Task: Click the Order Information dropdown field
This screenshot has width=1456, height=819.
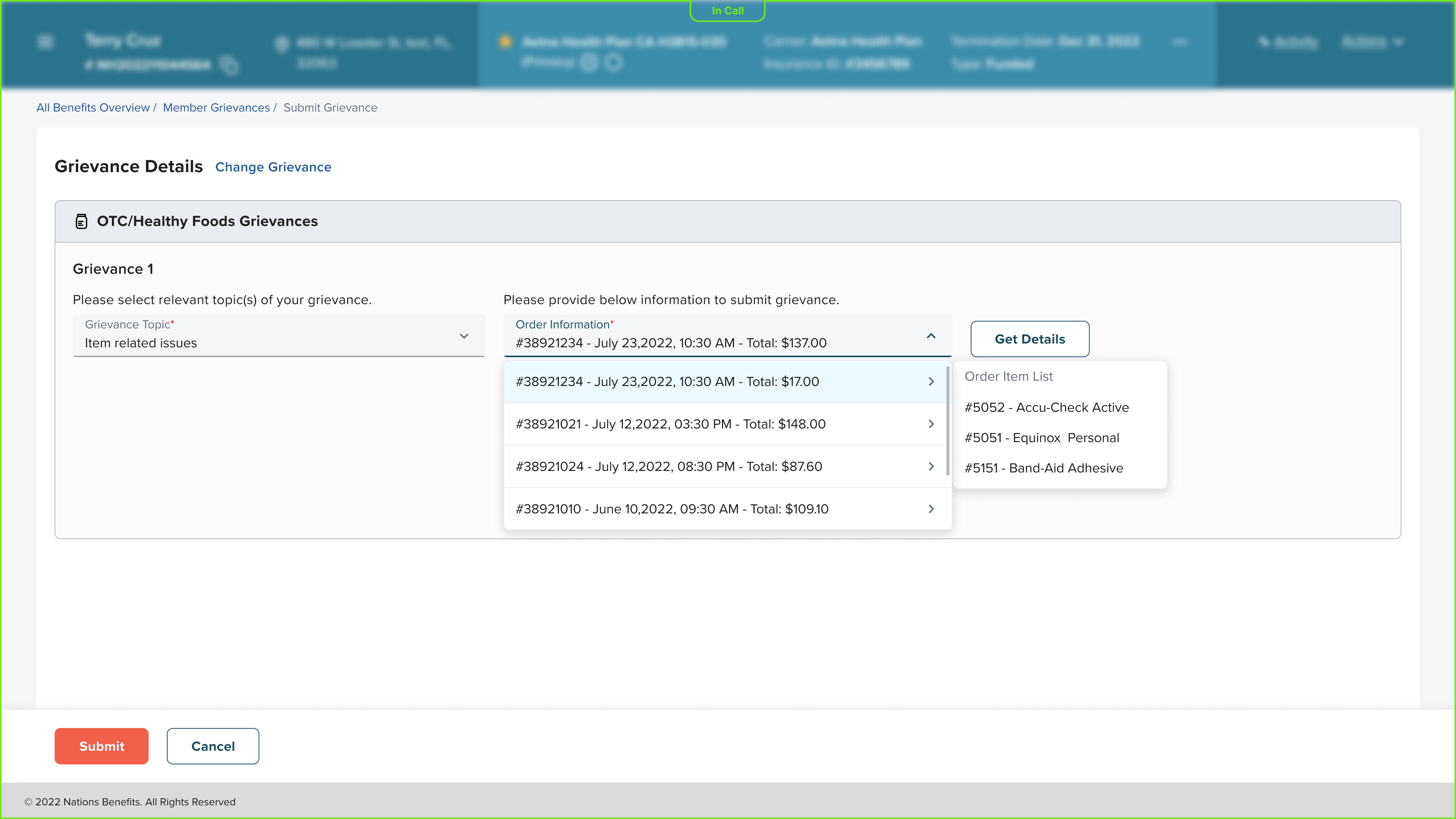Action: (728, 336)
